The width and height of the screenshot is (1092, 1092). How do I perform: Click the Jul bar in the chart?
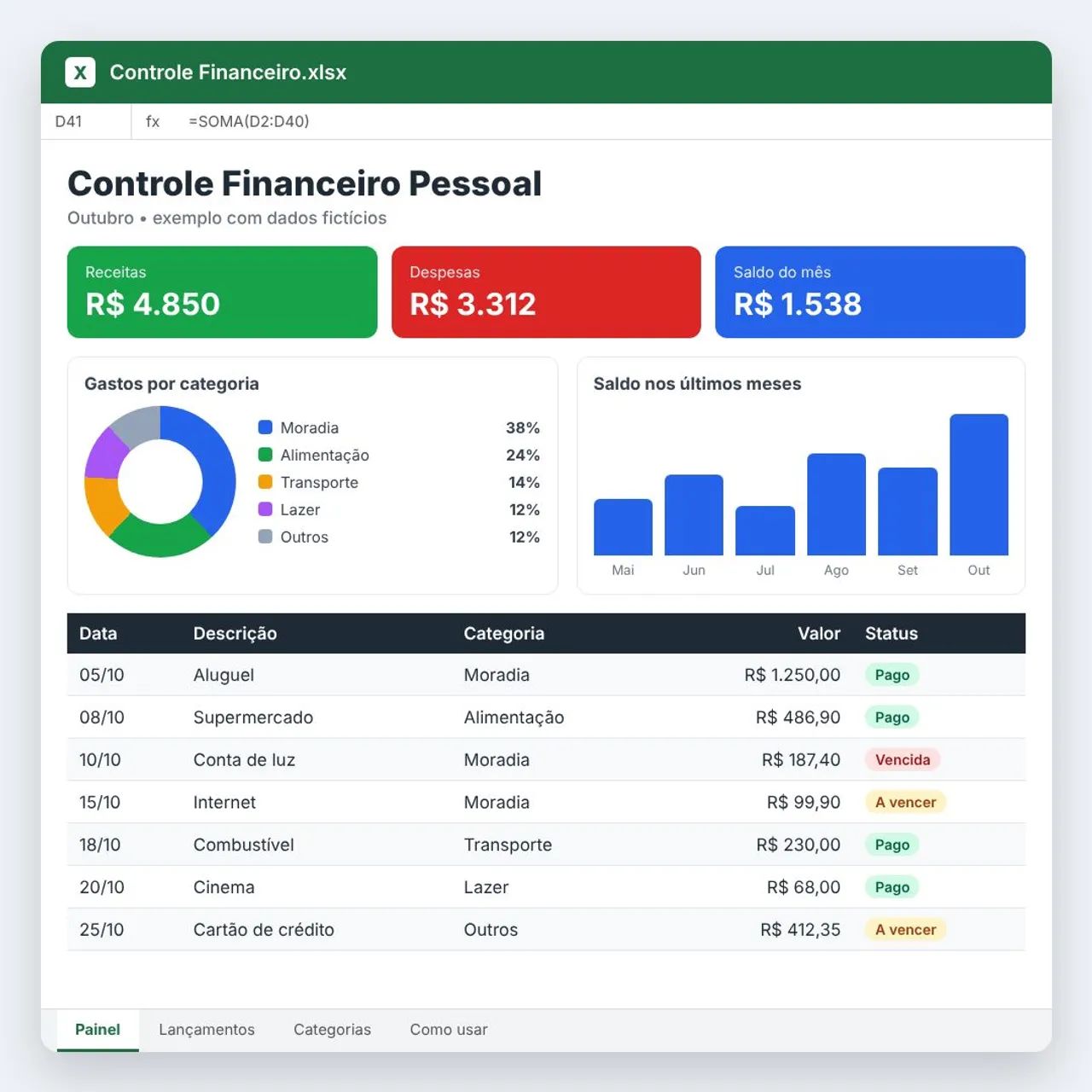click(x=765, y=531)
